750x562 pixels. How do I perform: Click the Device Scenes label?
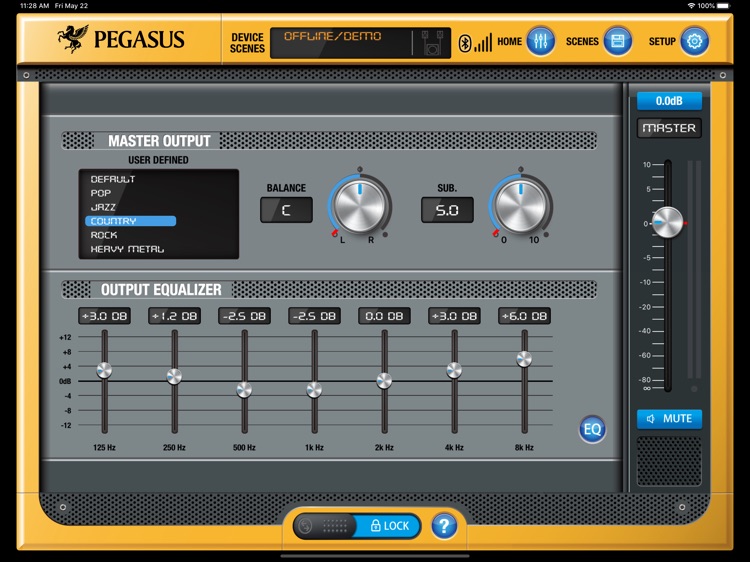coord(247,43)
